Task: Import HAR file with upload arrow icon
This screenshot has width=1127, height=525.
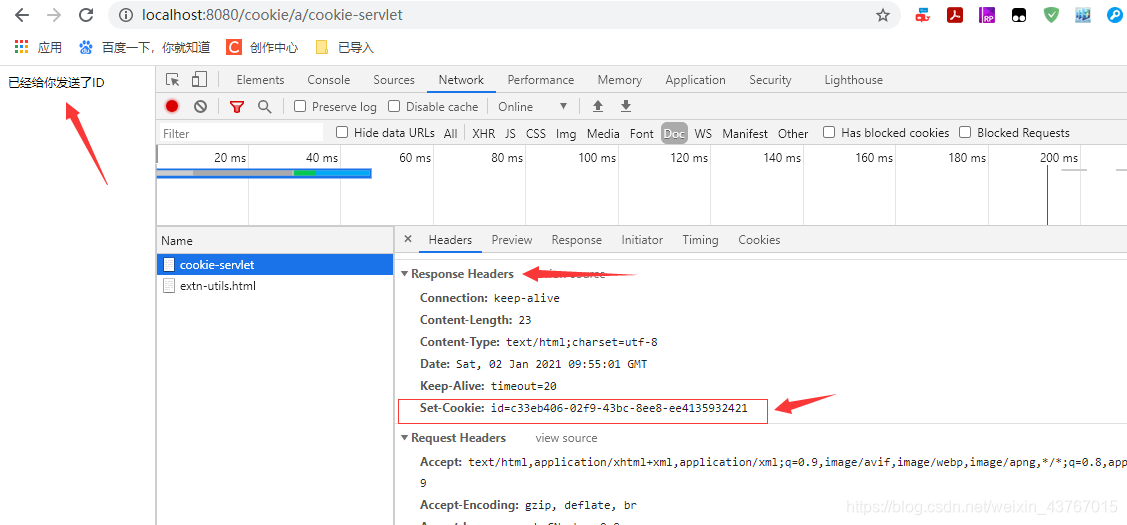Action: pyautogui.click(x=597, y=106)
